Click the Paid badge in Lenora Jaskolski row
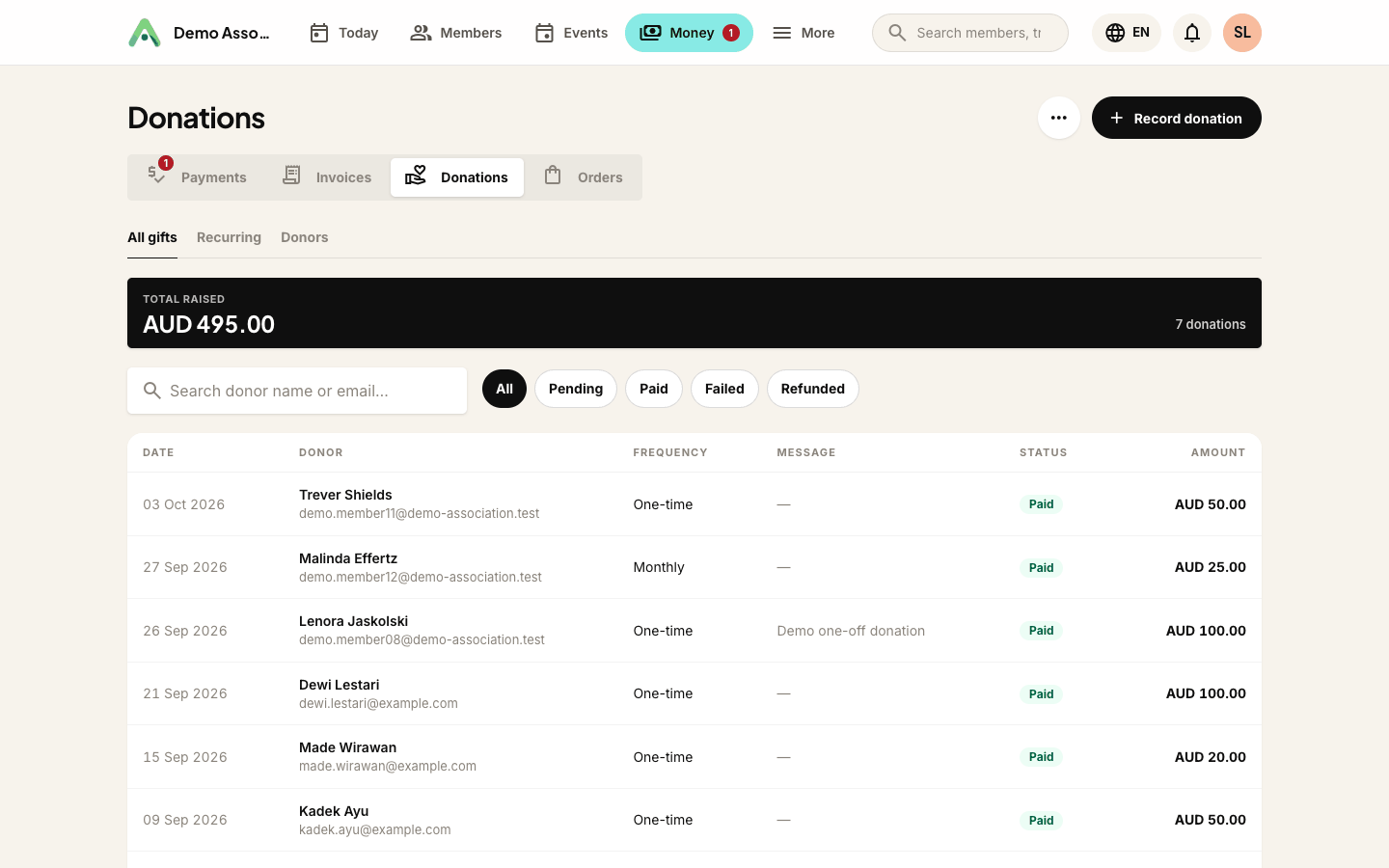Screen dimensions: 1389x868 pos(1041,631)
